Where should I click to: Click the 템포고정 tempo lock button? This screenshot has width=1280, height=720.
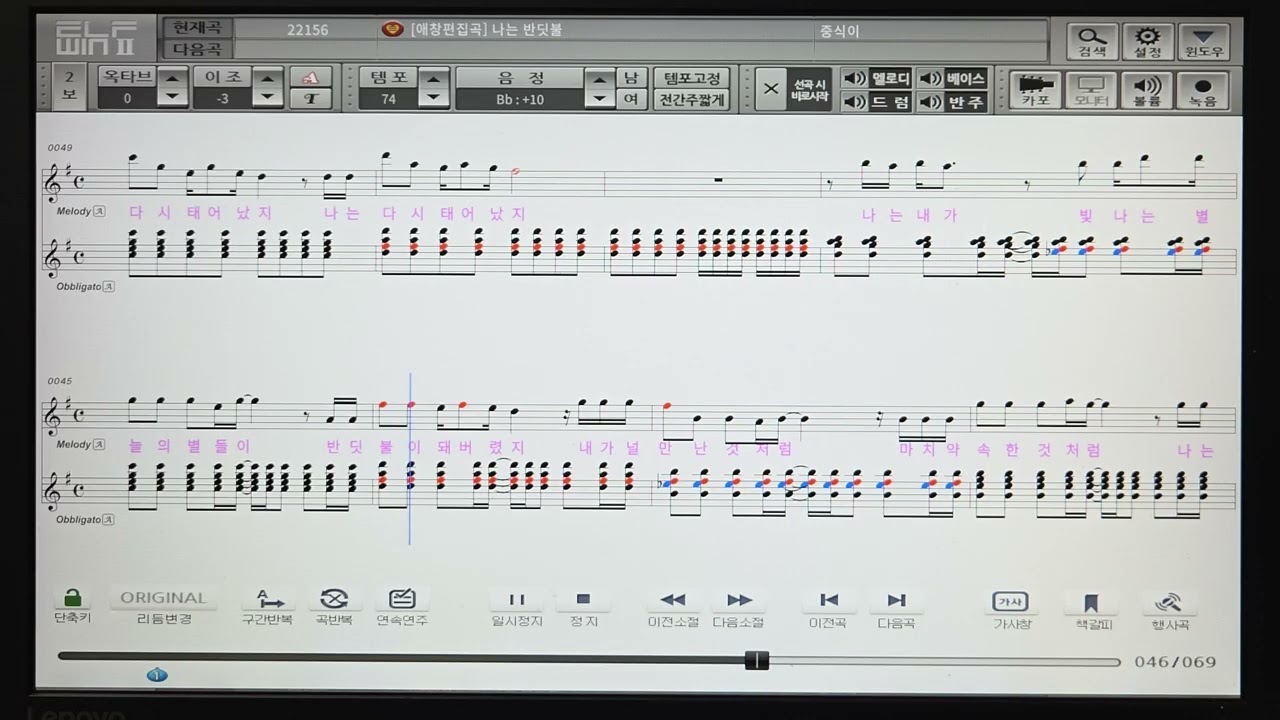coord(691,77)
